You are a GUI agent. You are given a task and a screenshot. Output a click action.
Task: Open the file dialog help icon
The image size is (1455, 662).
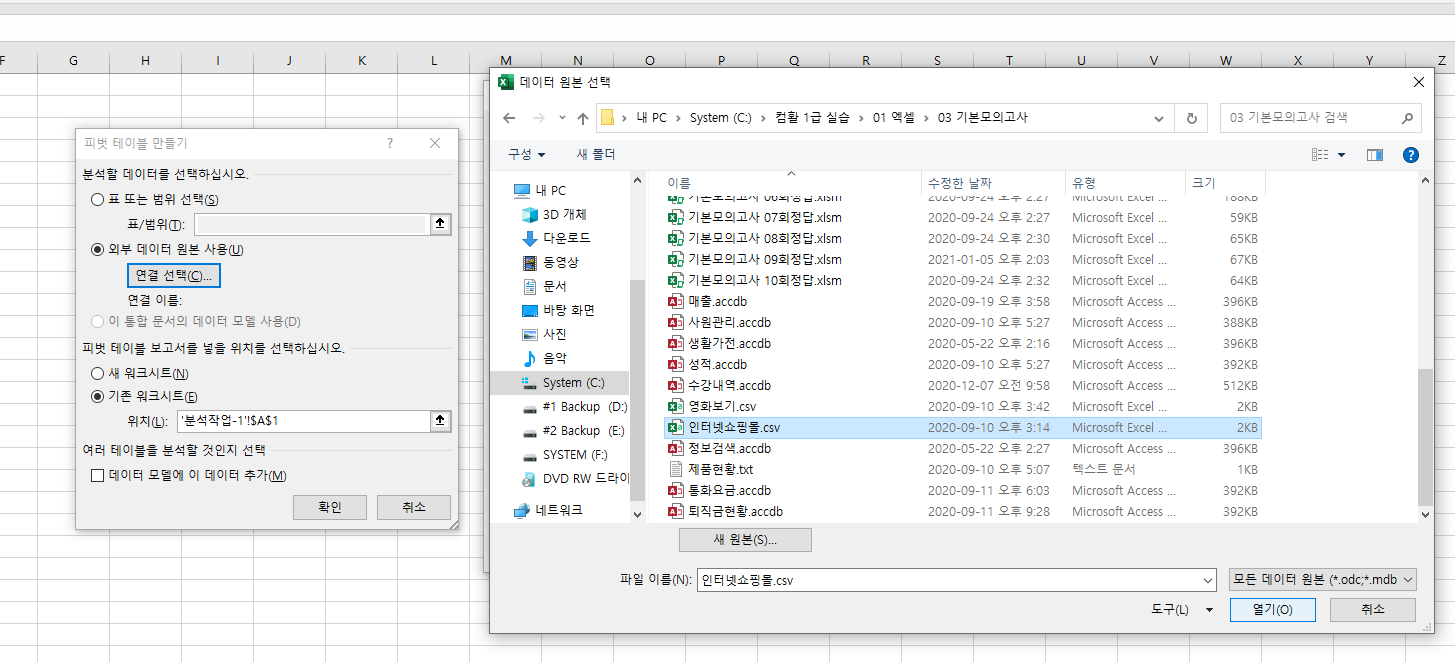(1410, 155)
